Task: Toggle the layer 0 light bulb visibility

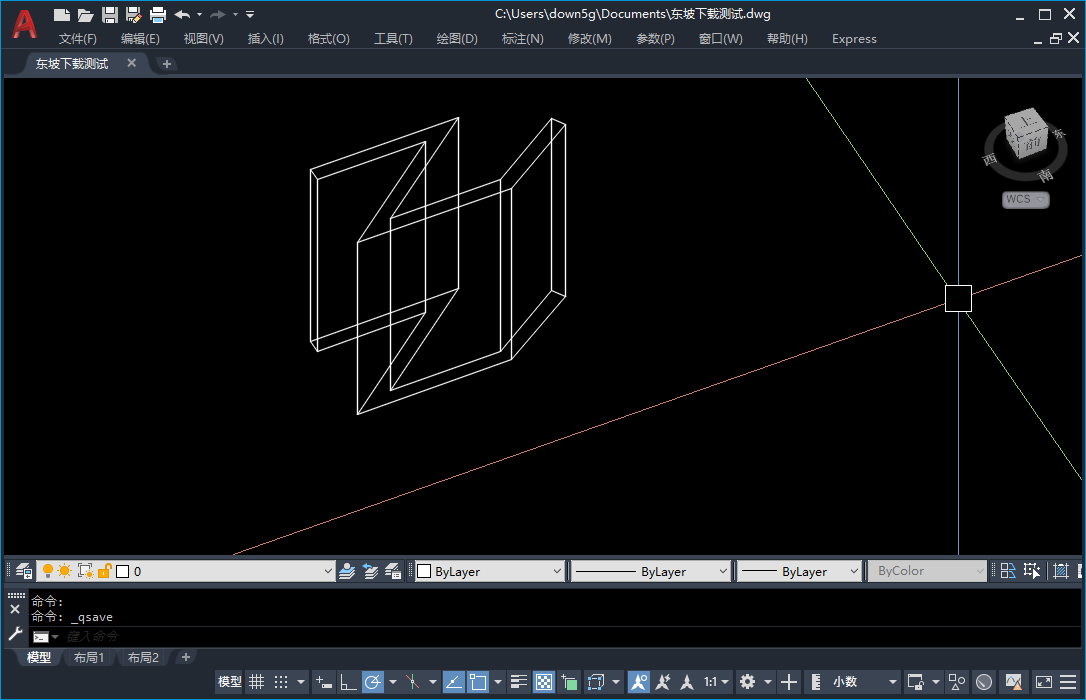Action: 46,570
